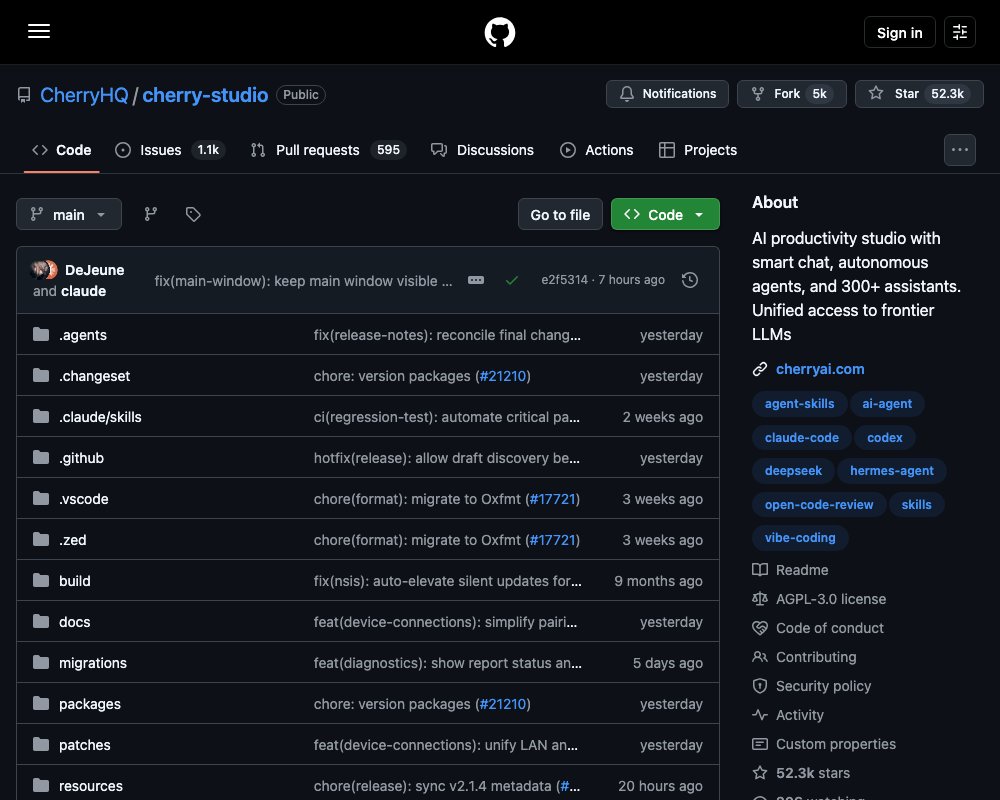Open the Discussions tab
Screen dimensions: 1000x800
(482, 150)
